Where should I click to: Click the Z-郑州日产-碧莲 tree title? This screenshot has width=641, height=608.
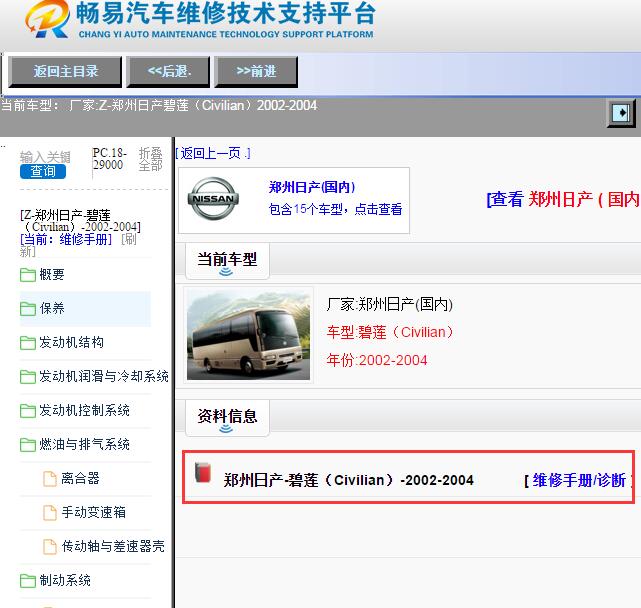(80, 221)
